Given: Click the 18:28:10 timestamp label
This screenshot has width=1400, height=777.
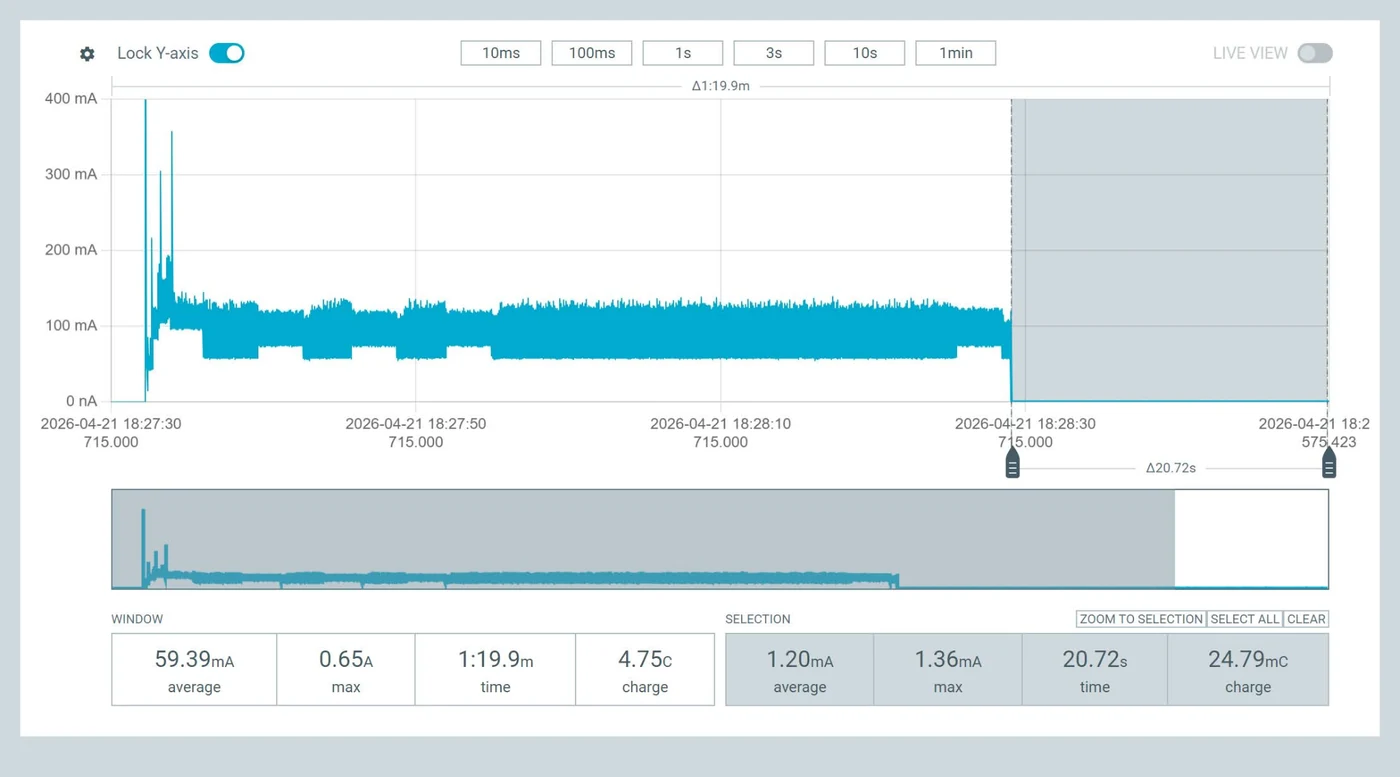Looking at the screenshot, I should pos(720,432).
